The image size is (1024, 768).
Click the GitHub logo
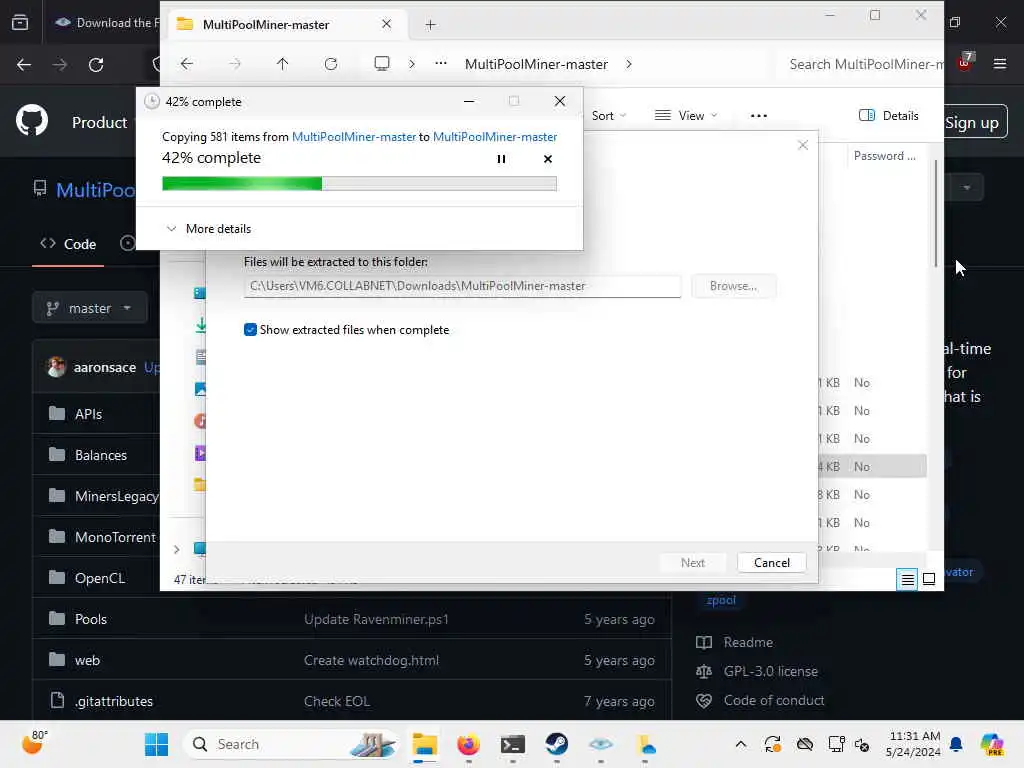point(32,120)
